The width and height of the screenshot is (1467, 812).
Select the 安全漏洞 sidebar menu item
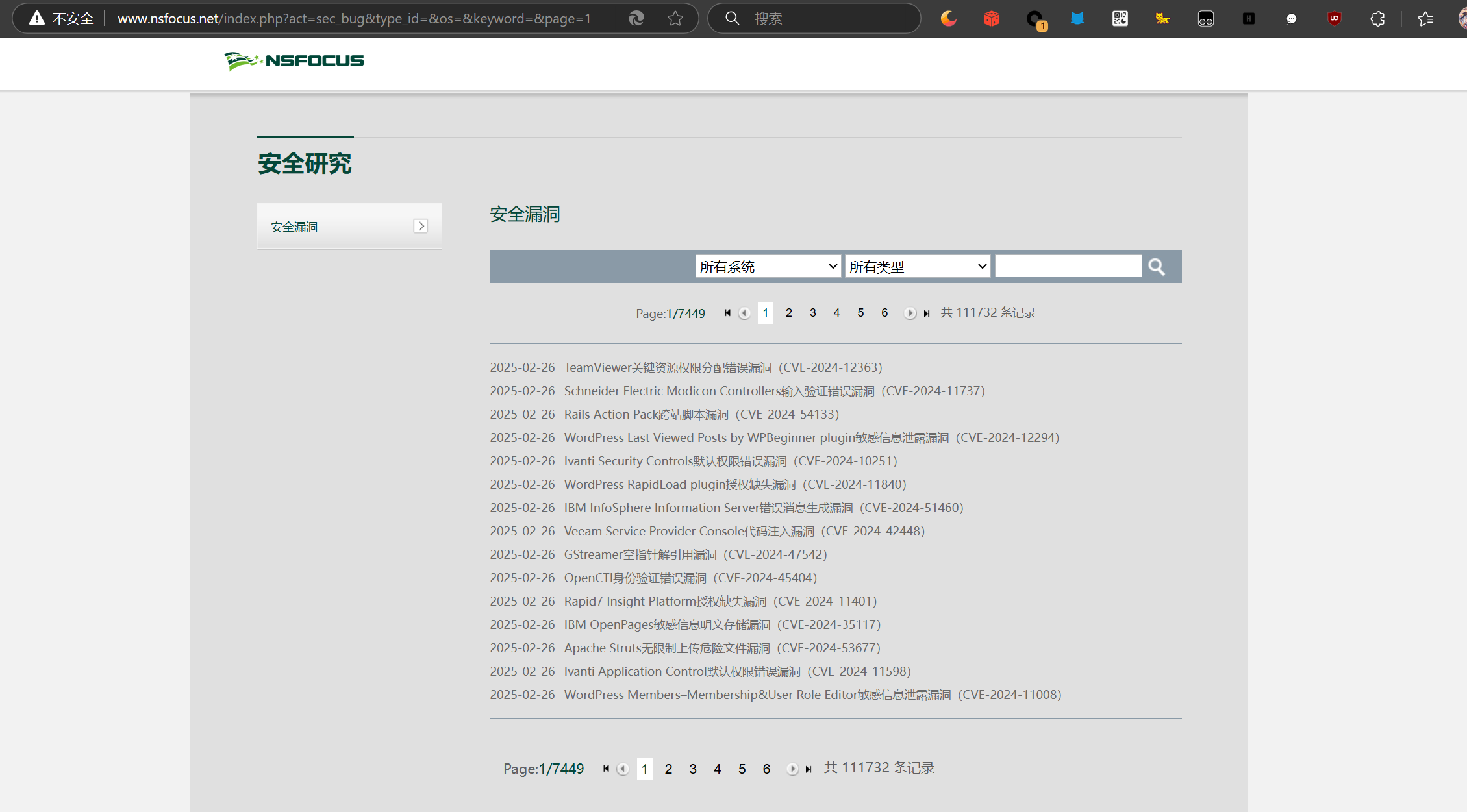point(349,226)
